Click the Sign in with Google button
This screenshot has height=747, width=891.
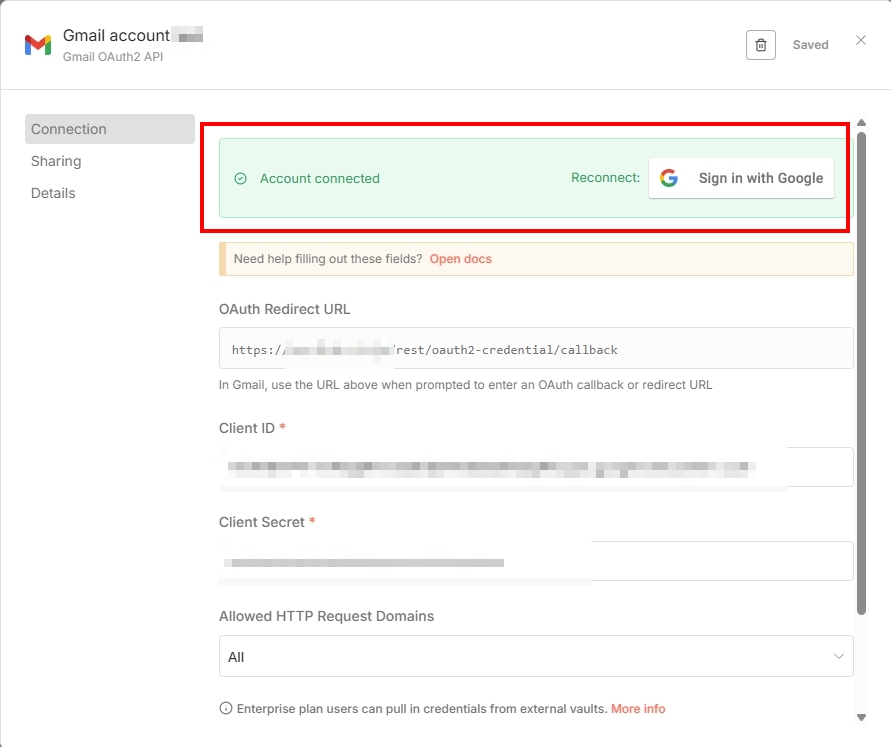742,178
